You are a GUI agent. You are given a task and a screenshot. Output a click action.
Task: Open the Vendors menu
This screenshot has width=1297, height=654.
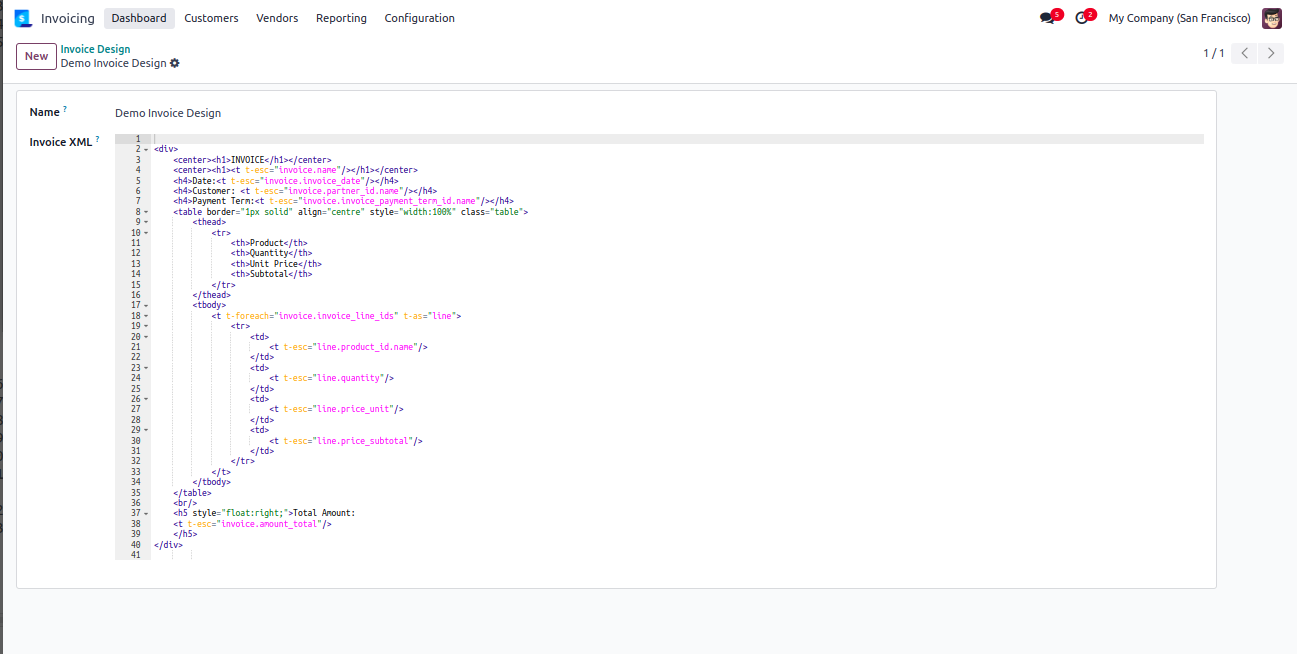tap(277, 18)
